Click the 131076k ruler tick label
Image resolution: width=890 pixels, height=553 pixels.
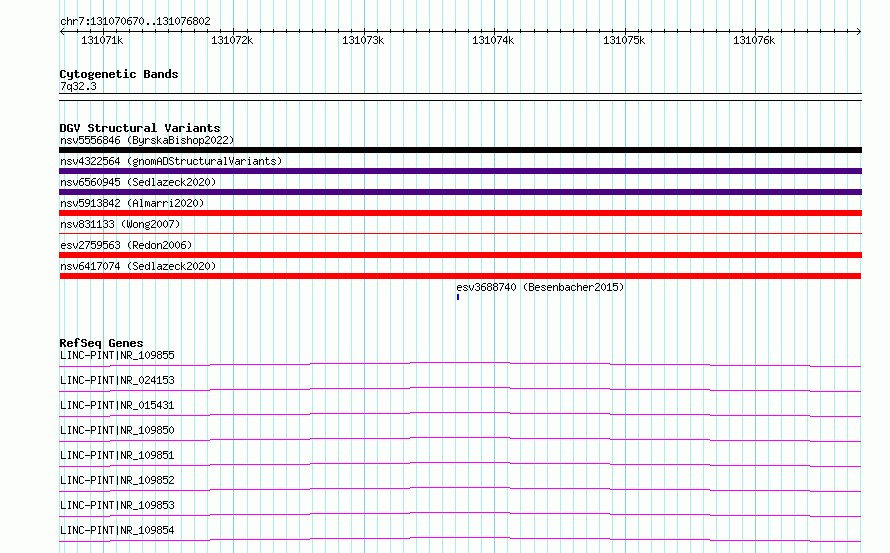click(x=754, y=40)
